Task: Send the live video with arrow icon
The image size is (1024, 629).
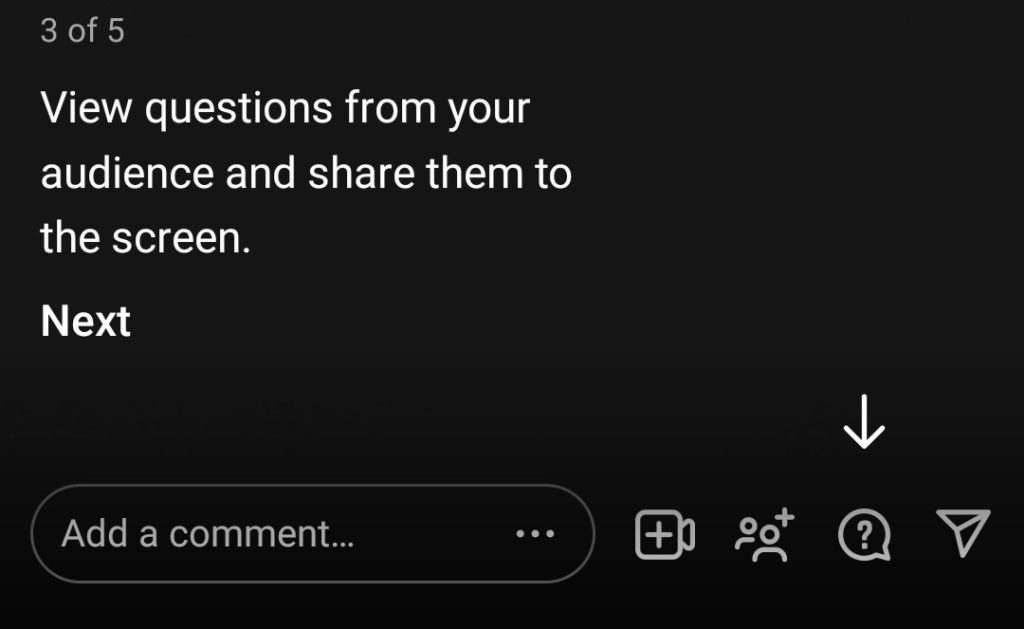Action: tap(963, 532)
